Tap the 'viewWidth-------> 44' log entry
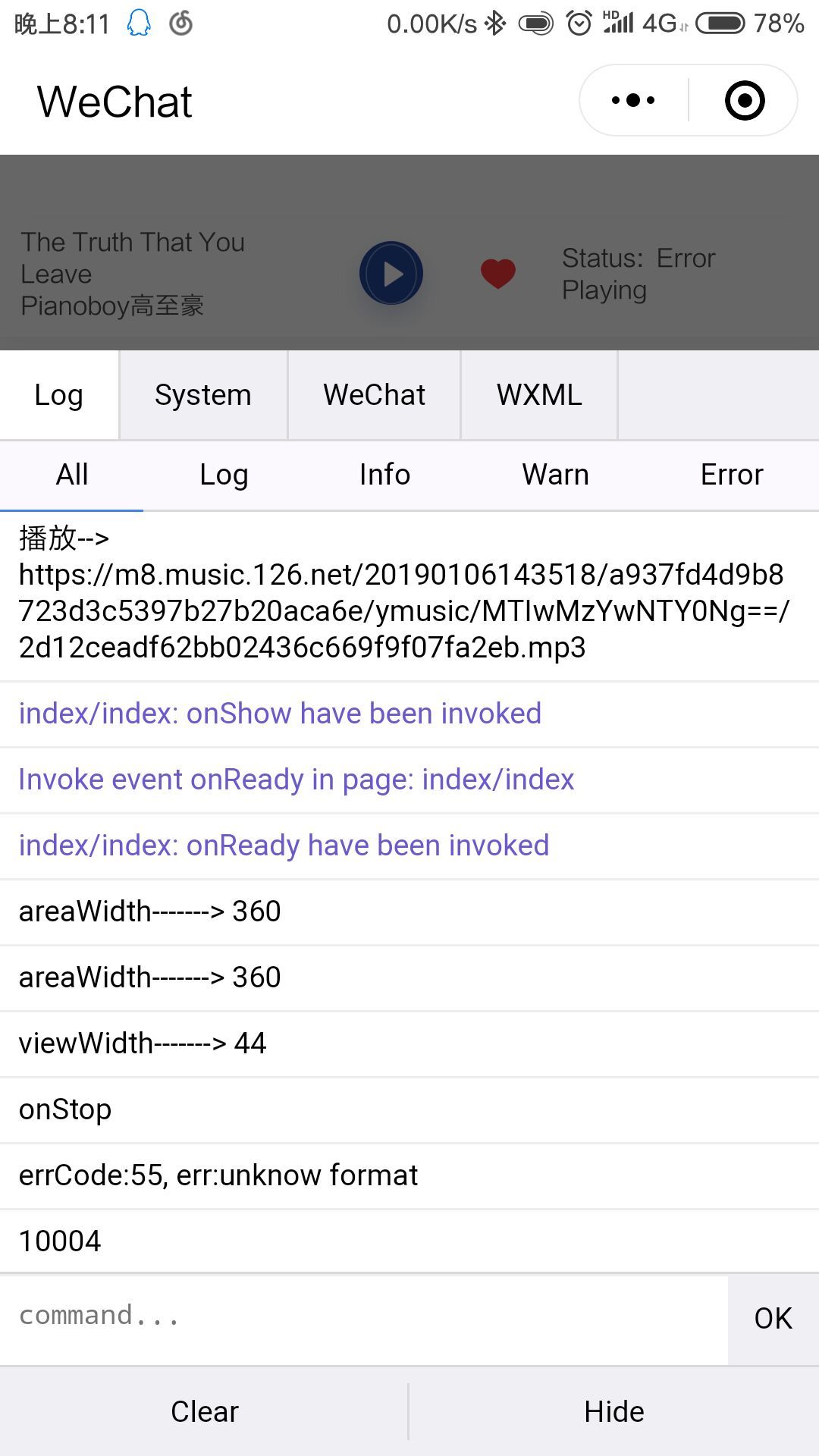 [x=409, y=1044]
